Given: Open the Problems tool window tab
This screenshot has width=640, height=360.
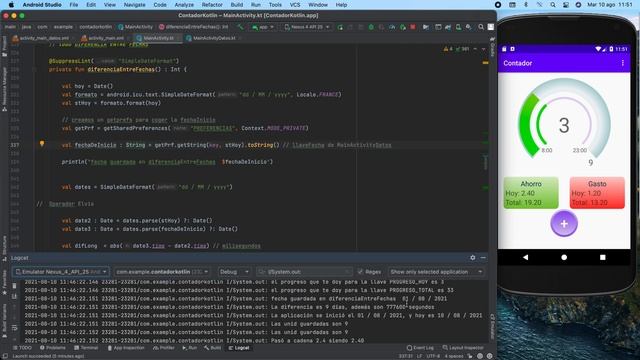Looking at the screenshot, I should [53, 348].
